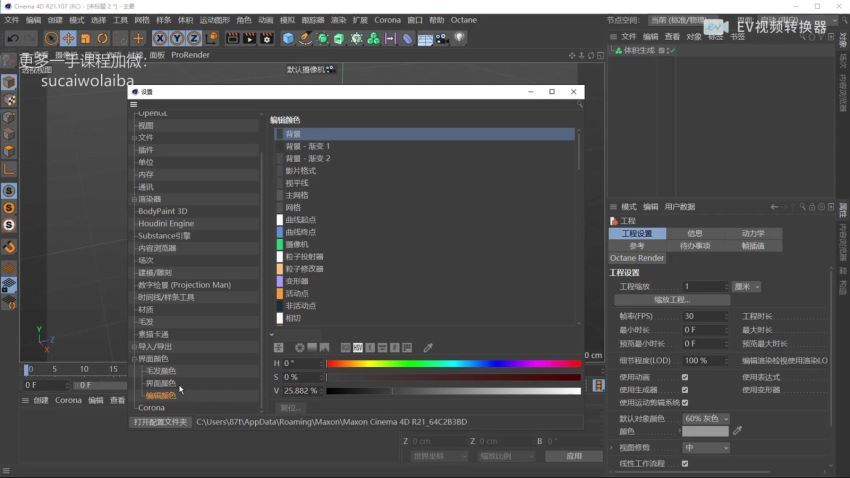Toggle 使用生成器 checkbox

tap(685, 390)
